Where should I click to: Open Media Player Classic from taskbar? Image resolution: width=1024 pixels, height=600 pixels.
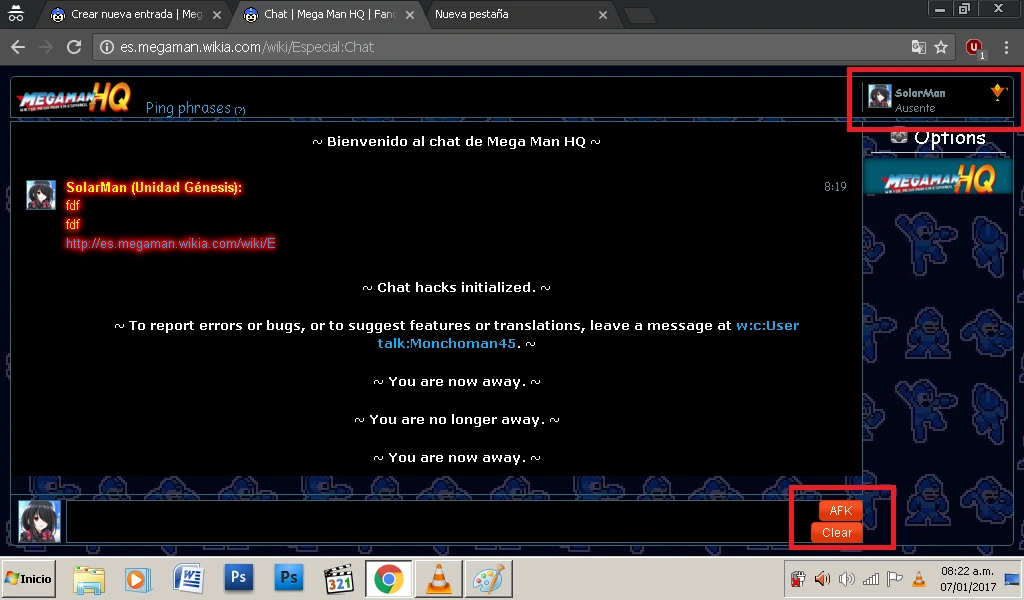[338, 579]
